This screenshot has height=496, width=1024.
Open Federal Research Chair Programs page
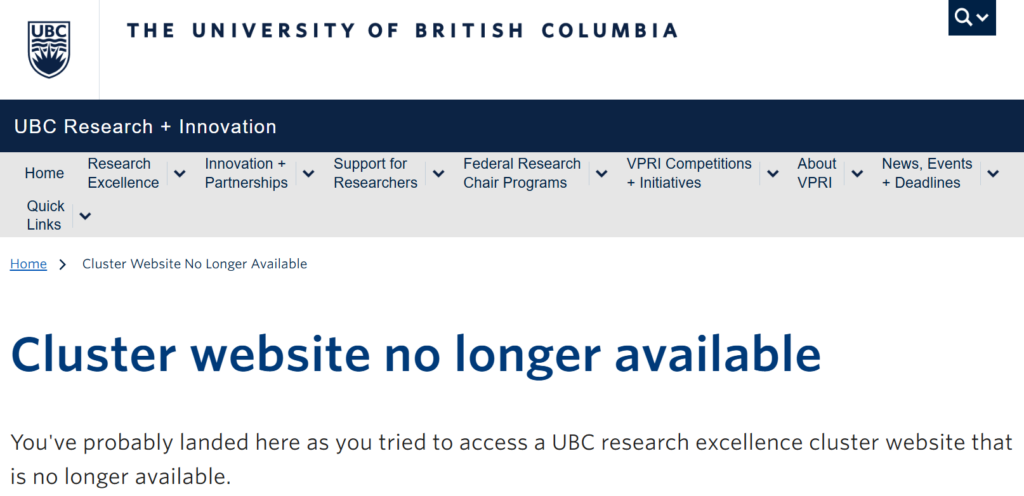click(521, 173)
